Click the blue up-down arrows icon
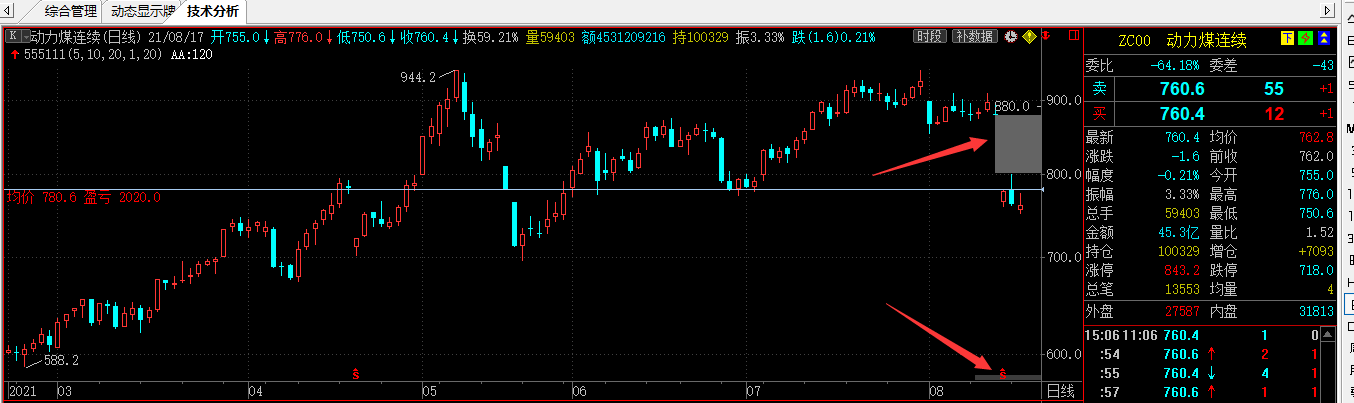Image resolution: width=1354 pixels, height=403 pixels. click(x=1324, y=38)
